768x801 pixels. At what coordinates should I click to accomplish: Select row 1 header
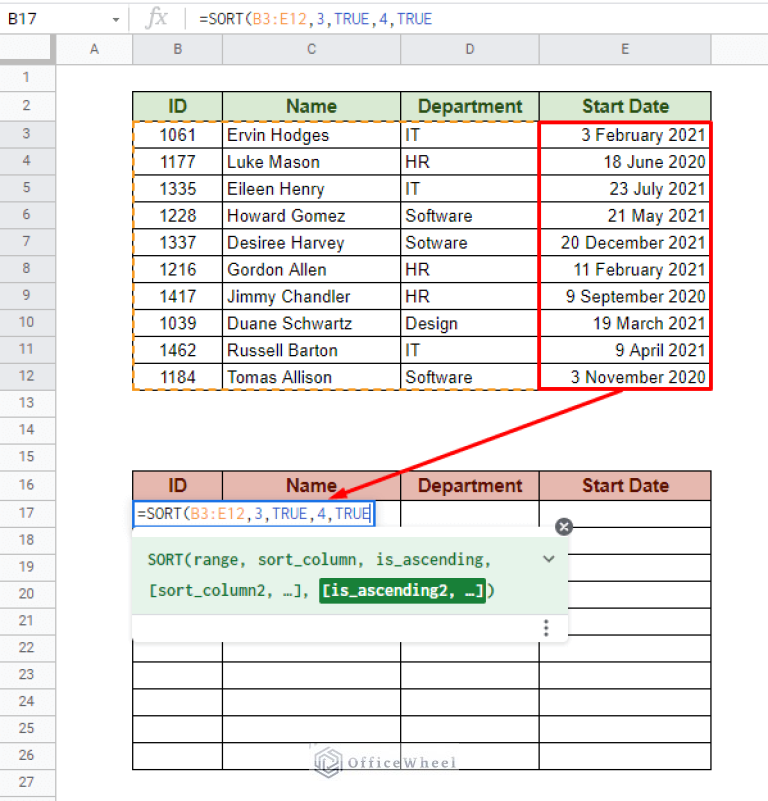tap(27, 78)
